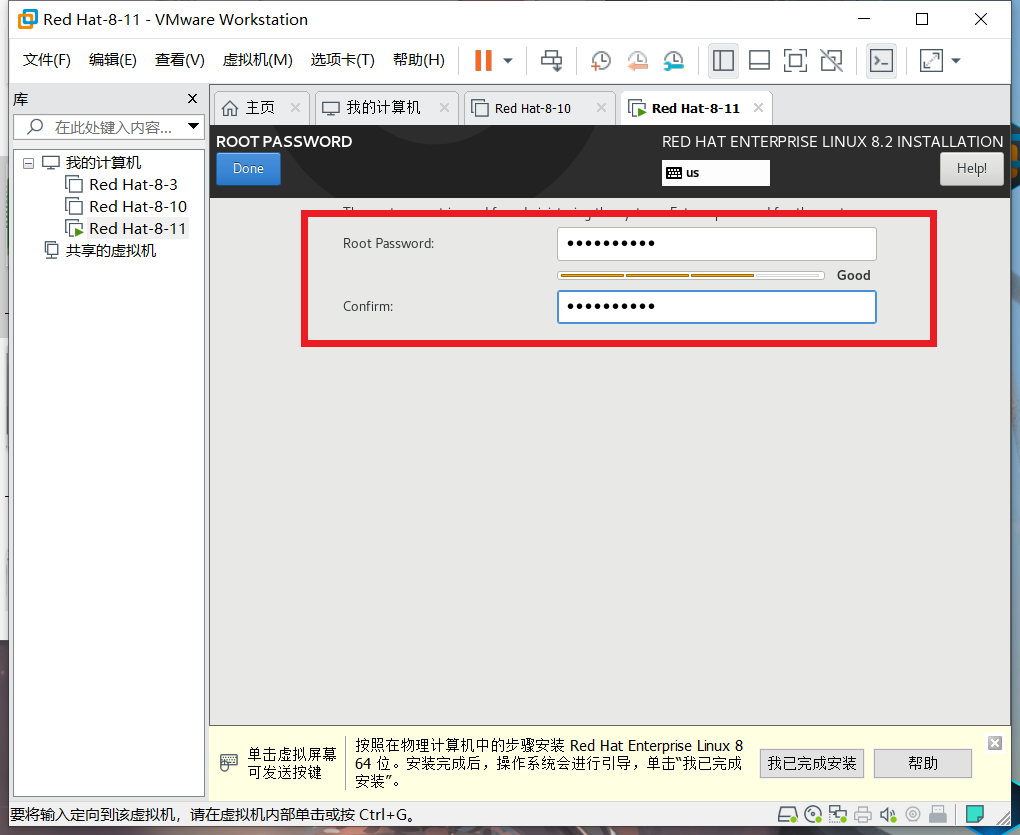Close the 主页 tab

point(295,108)
